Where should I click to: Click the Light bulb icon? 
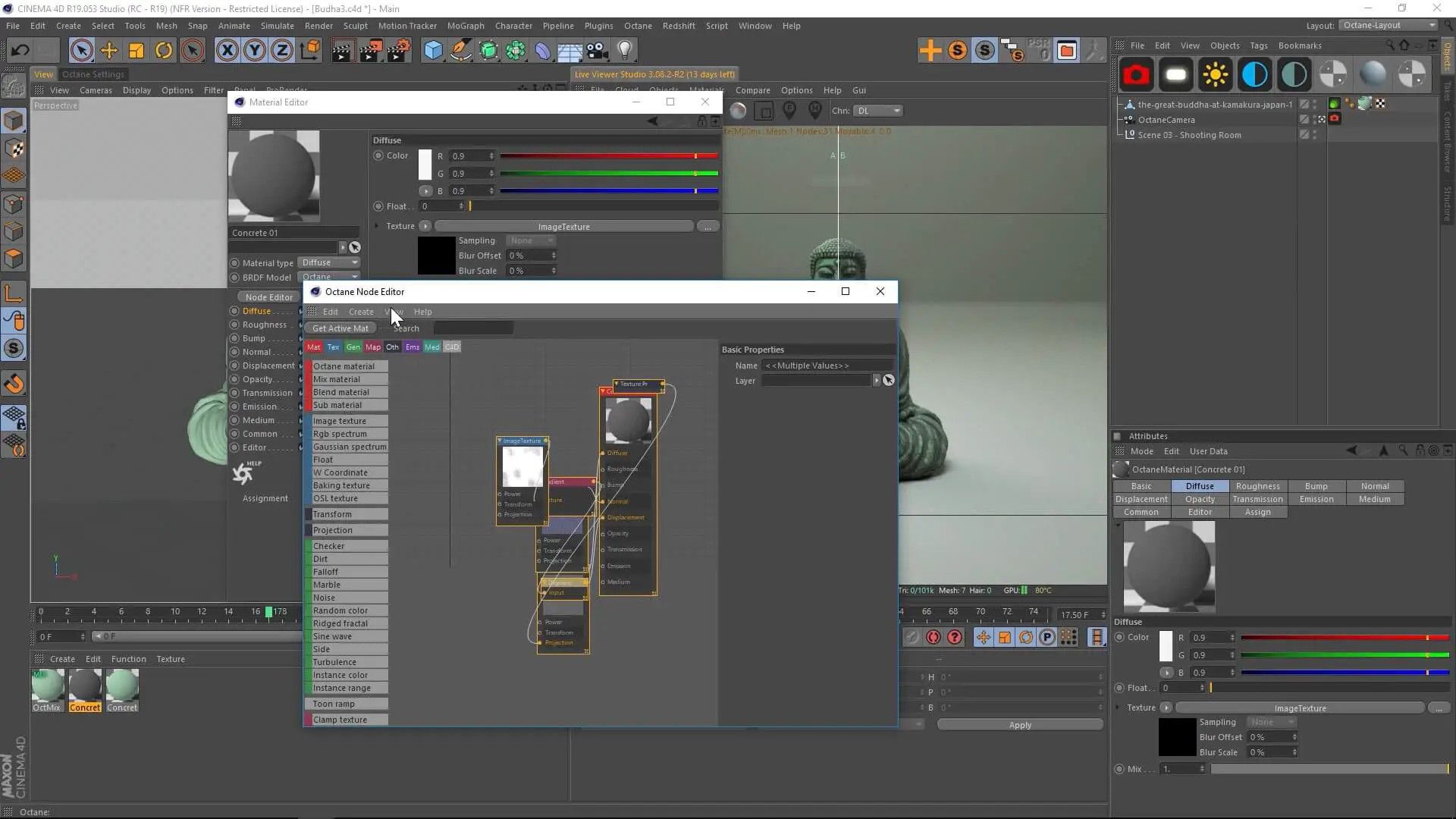(x=624, y=51)
